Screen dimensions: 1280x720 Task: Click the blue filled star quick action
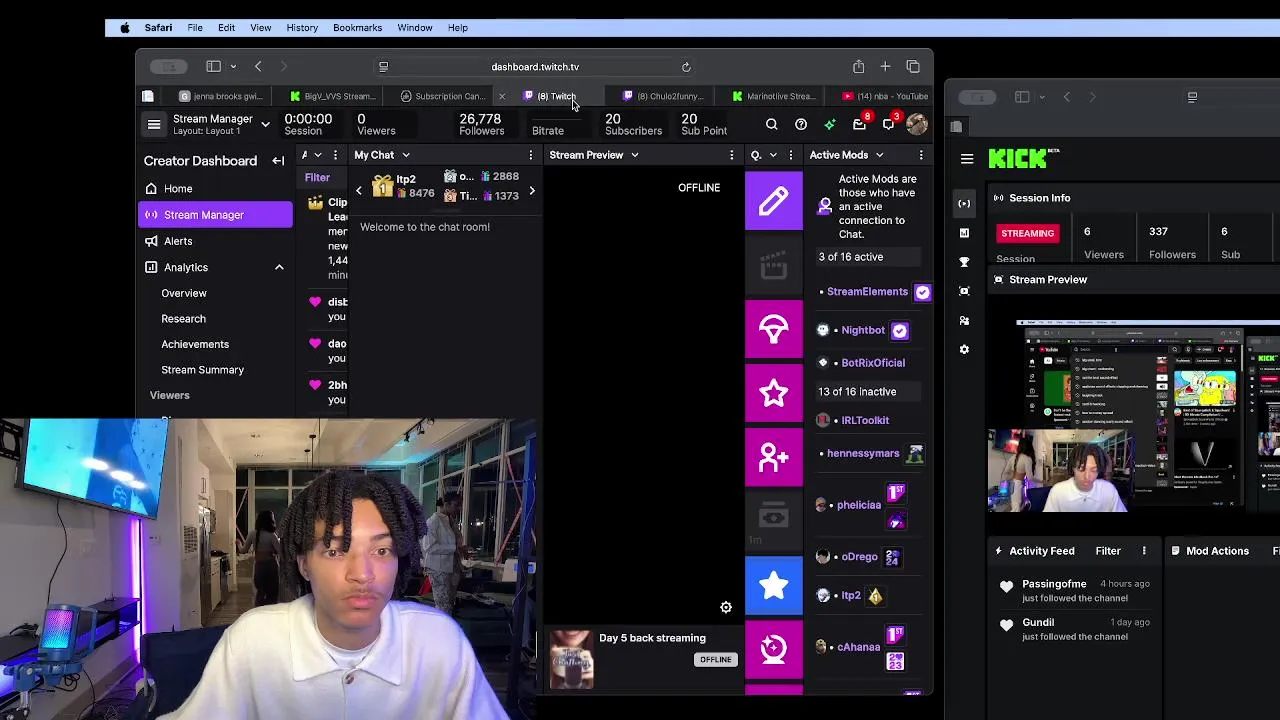pyautogui.click(x=773, y=585)
